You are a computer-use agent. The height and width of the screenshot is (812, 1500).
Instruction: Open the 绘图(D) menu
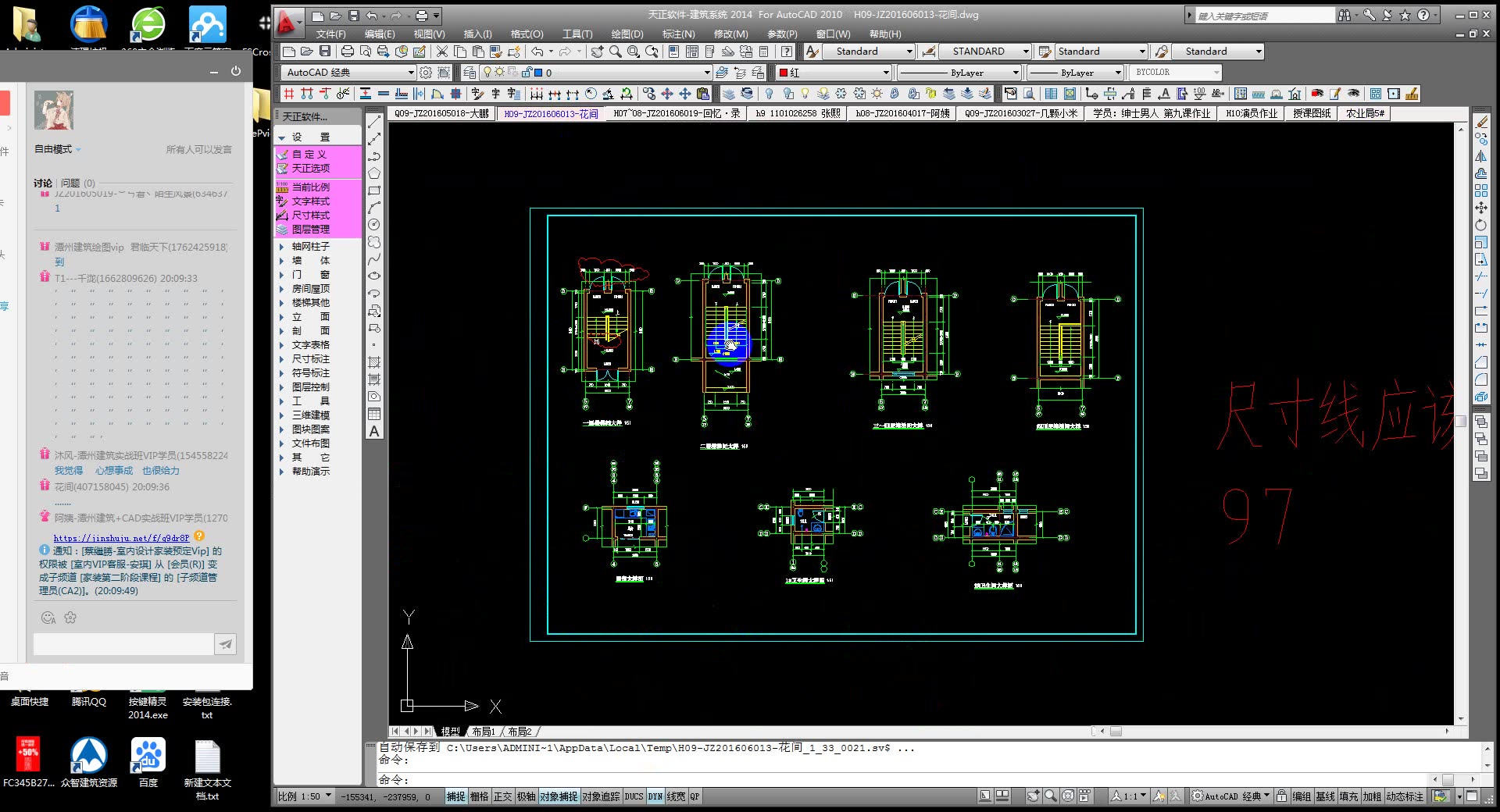click(x=627, y=34)
